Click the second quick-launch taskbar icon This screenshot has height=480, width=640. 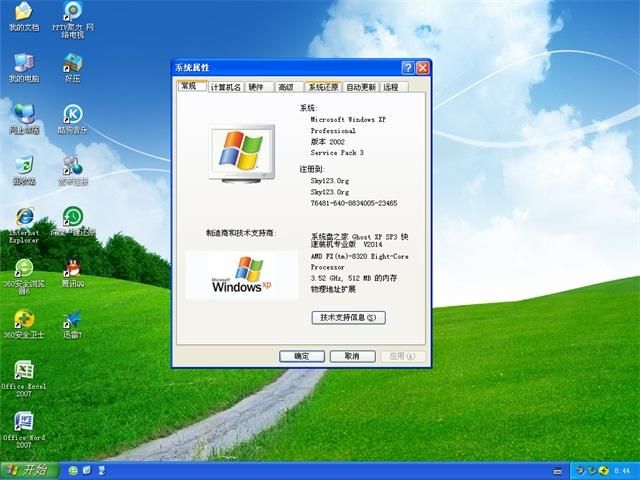[x=87, y=471]
